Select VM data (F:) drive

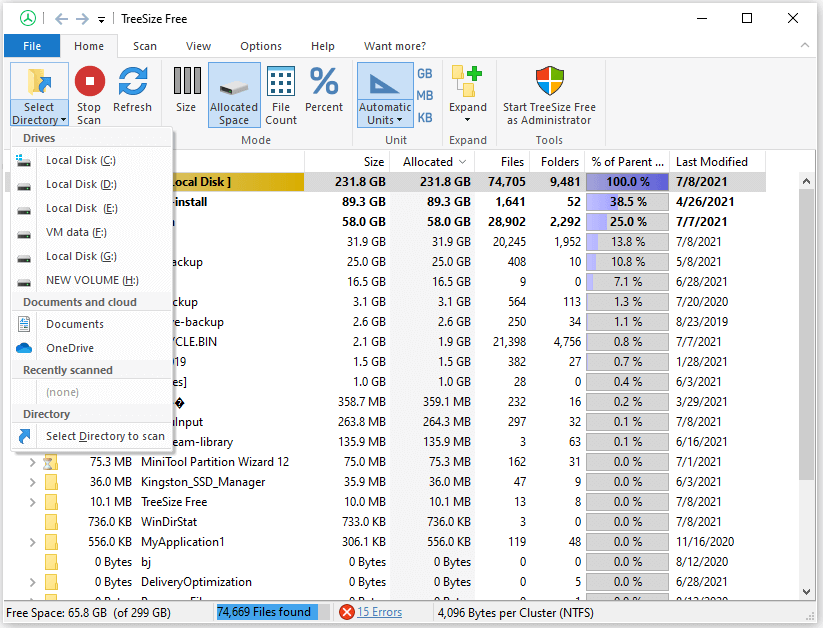pos(92,232)
